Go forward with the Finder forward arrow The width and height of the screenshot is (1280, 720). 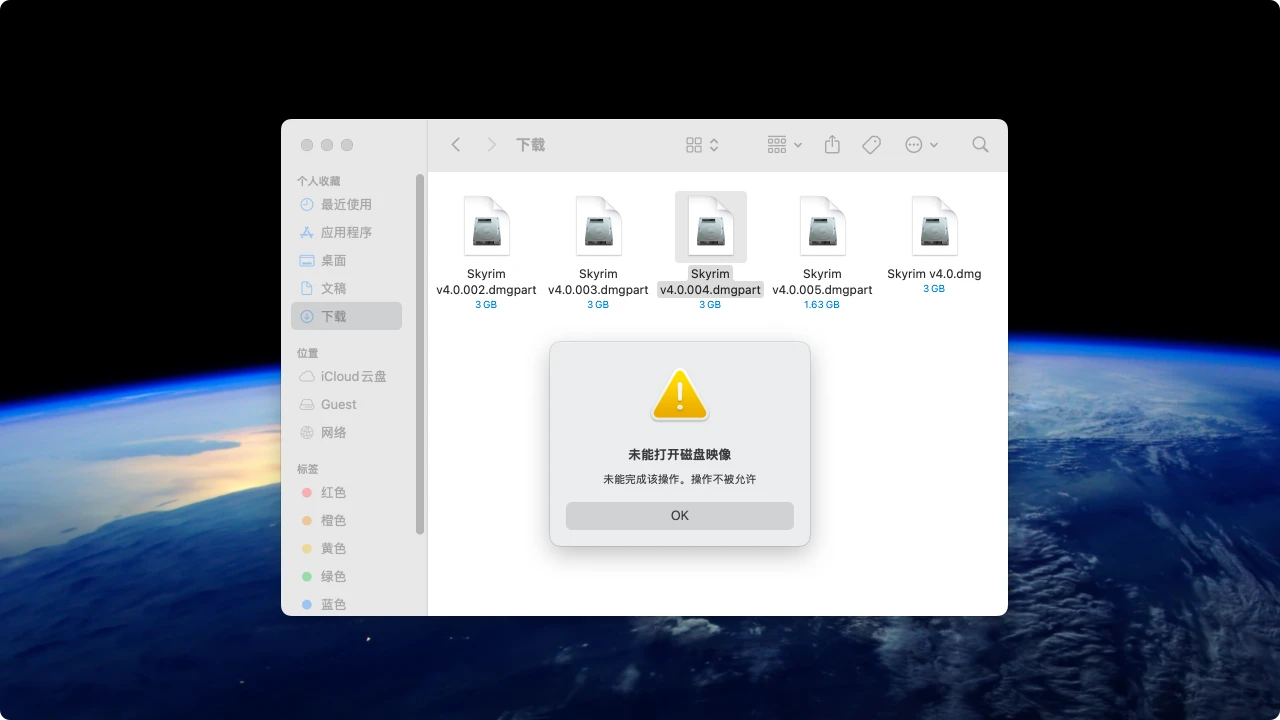(491, 145)
